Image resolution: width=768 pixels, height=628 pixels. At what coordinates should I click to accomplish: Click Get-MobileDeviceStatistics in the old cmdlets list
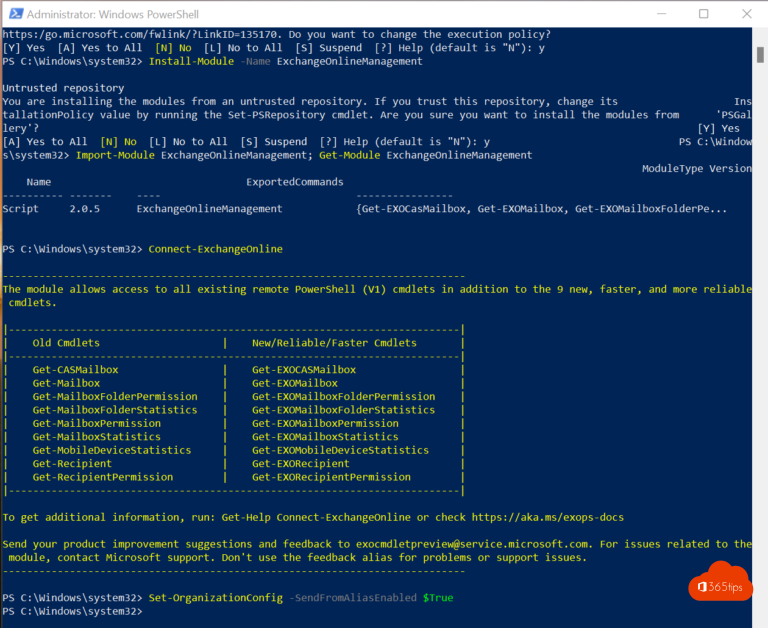point(111,450)
